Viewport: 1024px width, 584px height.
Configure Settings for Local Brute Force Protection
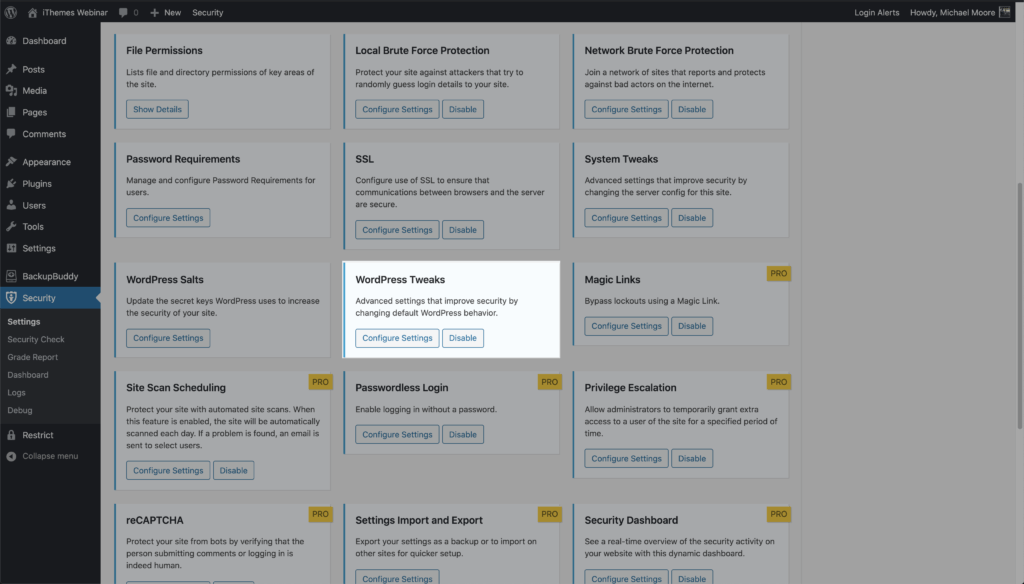(397, 109)
